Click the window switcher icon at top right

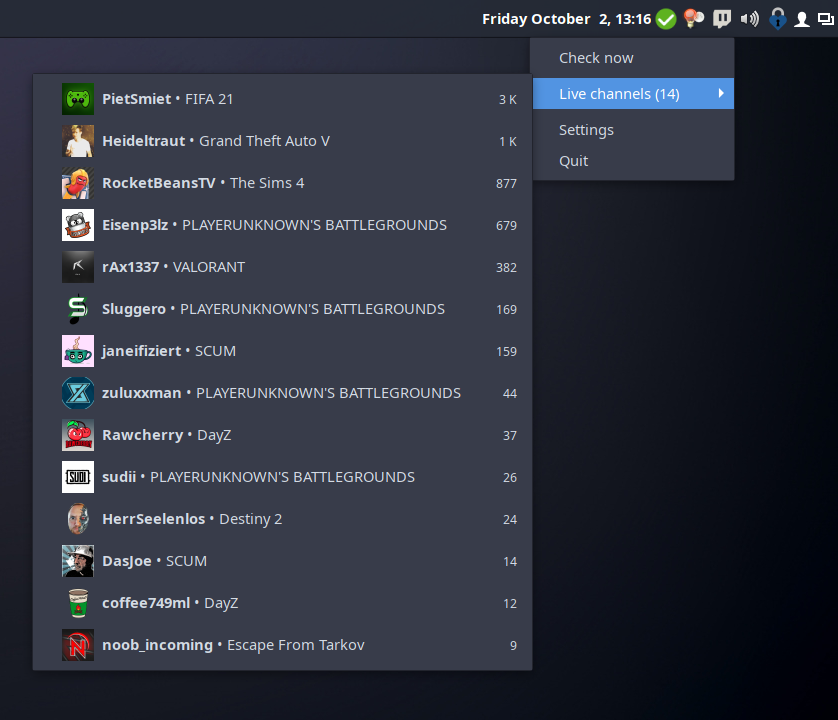coord(825,18)
